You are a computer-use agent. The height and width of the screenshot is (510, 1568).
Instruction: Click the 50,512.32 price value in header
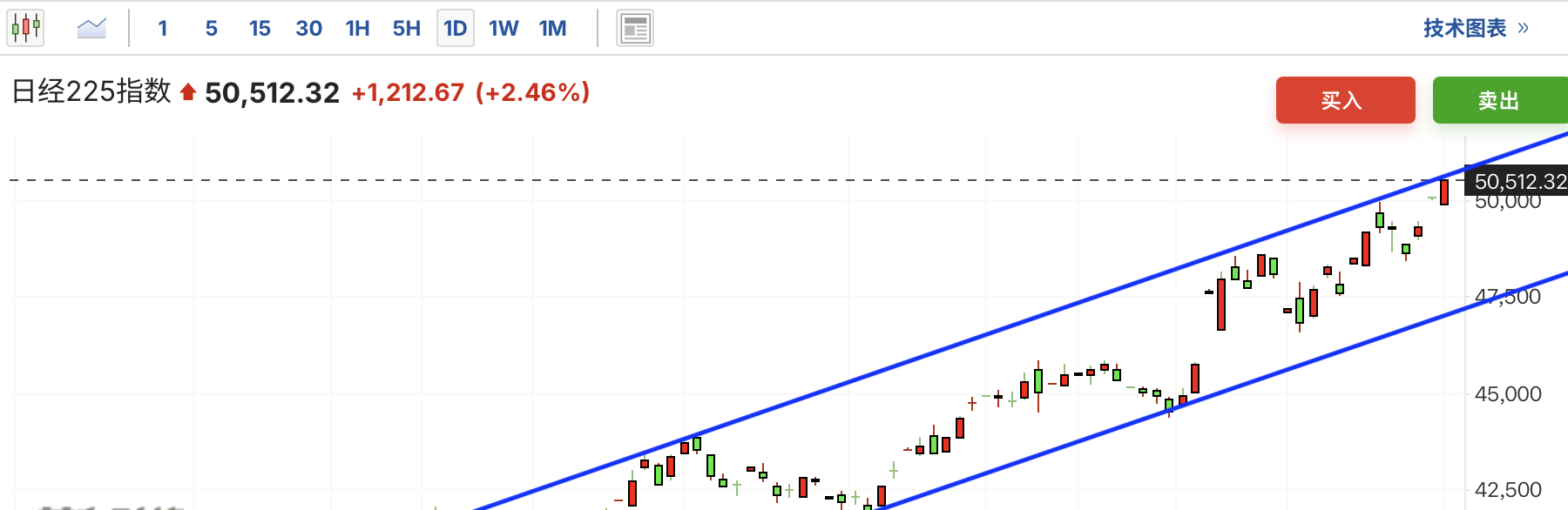tap(272, 92)
